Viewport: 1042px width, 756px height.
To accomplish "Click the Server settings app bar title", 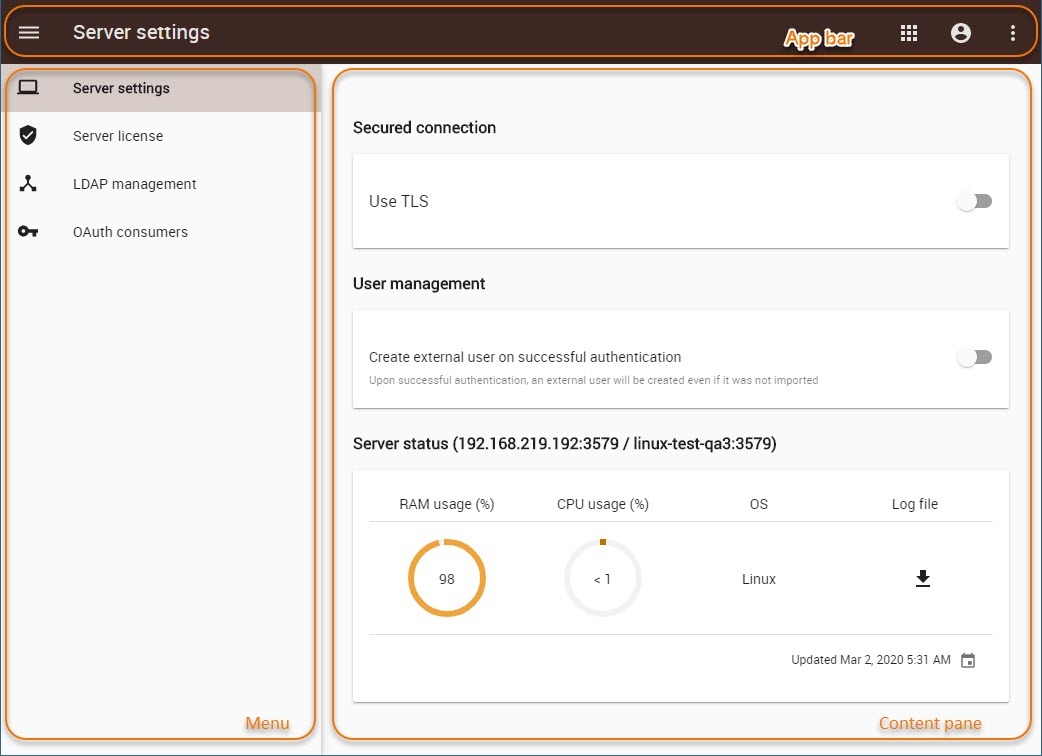I will pos(141,32).
